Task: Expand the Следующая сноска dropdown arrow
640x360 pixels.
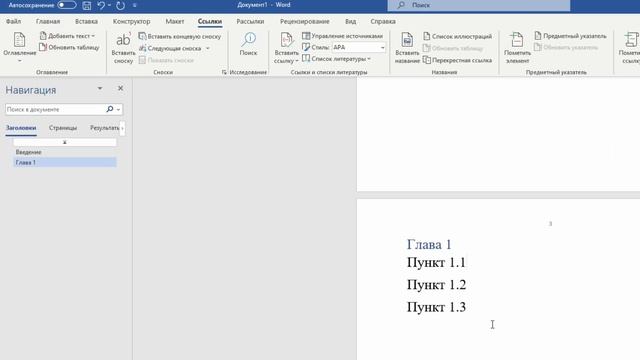Action: point(208,48)
